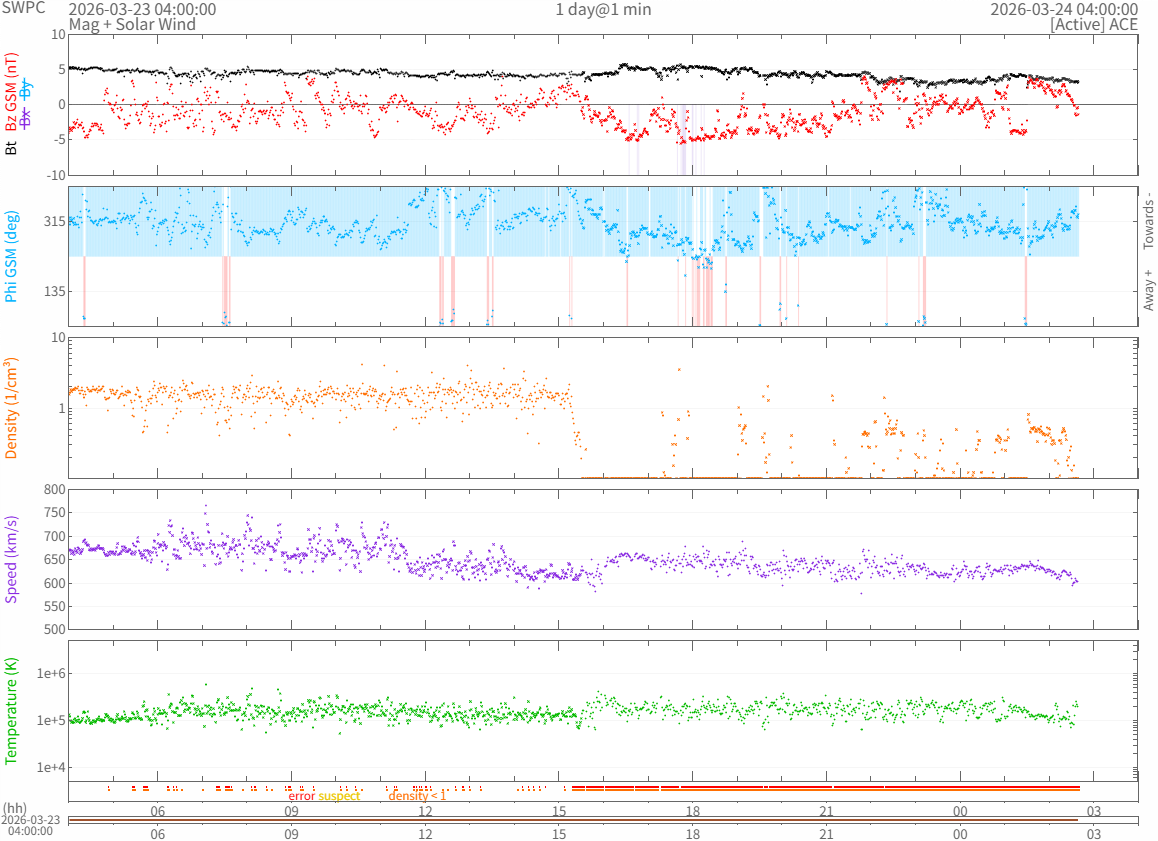
Task: Toggle the black Bt series label
Action: click(12, 148)
